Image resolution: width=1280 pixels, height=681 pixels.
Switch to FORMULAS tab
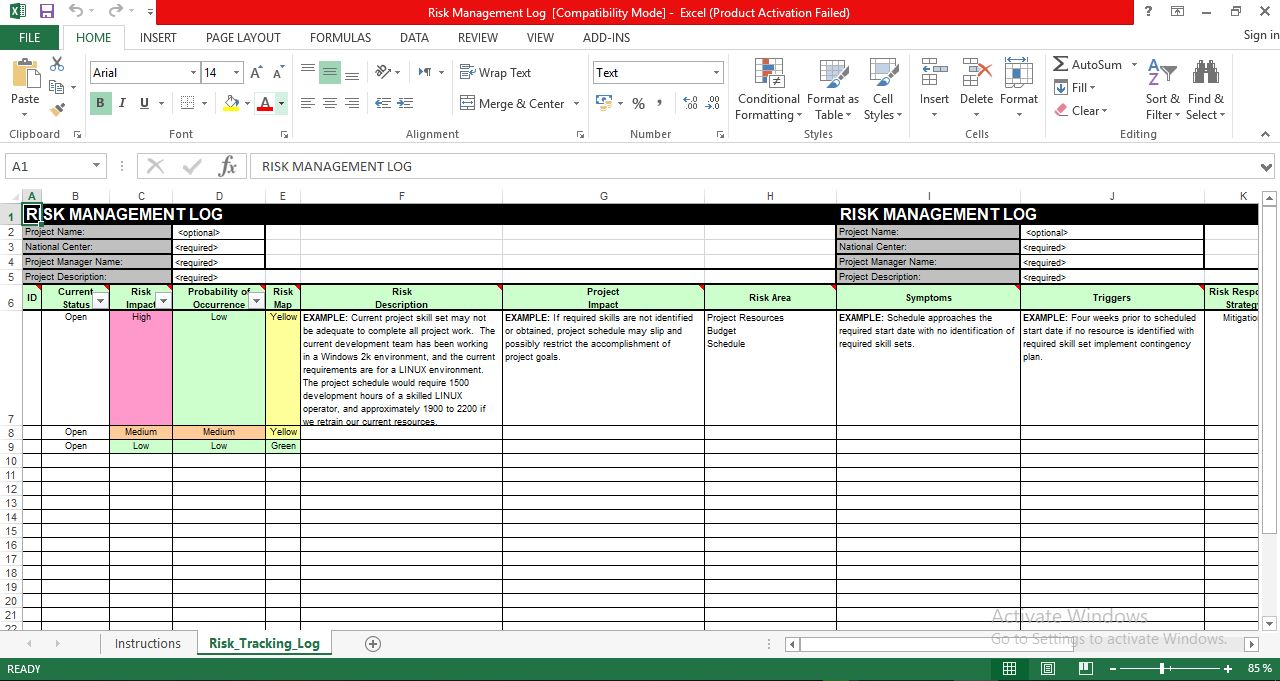click(x=340, y=37)
